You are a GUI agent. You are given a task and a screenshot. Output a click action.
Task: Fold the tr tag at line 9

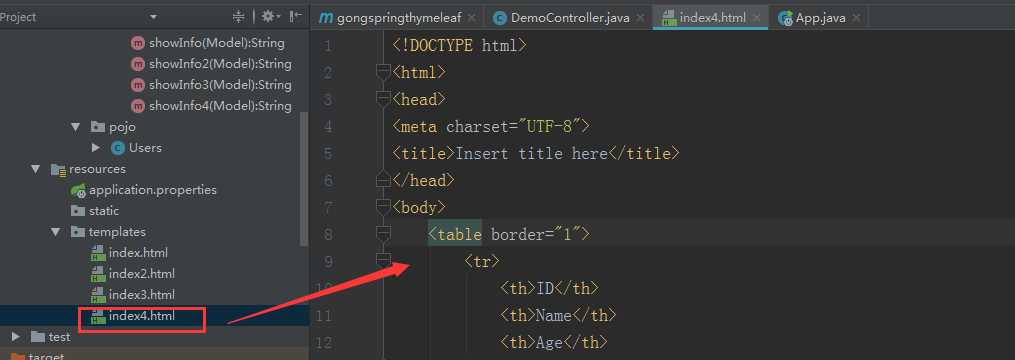coord(383,261)
